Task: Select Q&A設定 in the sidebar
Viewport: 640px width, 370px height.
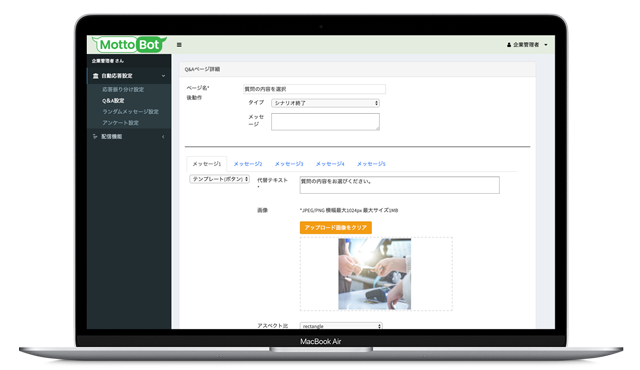Action: tap(113, 100)
